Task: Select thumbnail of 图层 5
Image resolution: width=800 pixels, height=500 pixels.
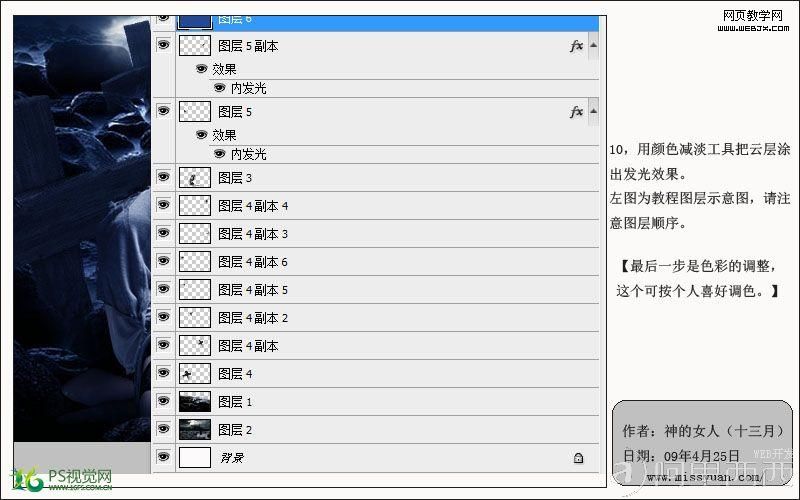Action: [195, 111]
